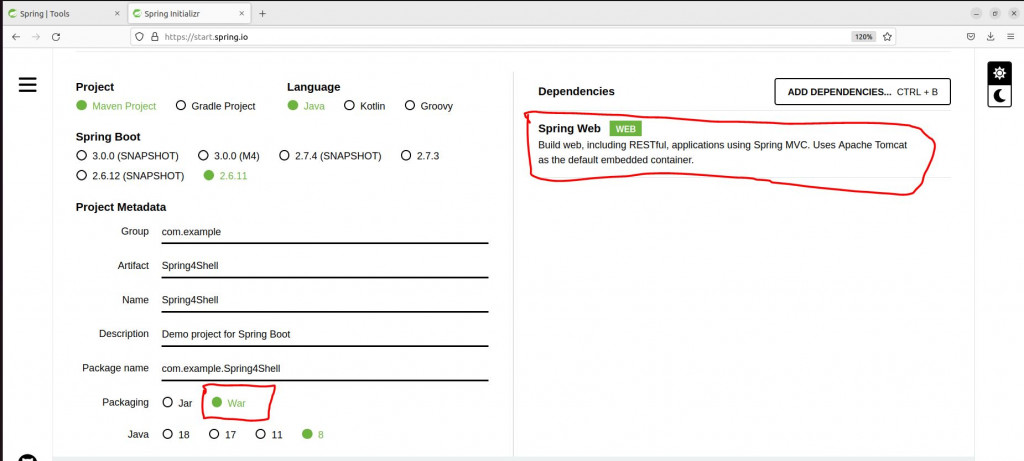1024x461 pixels.
Task: Click the padlock site security icon
Action: tap(155, 37)
